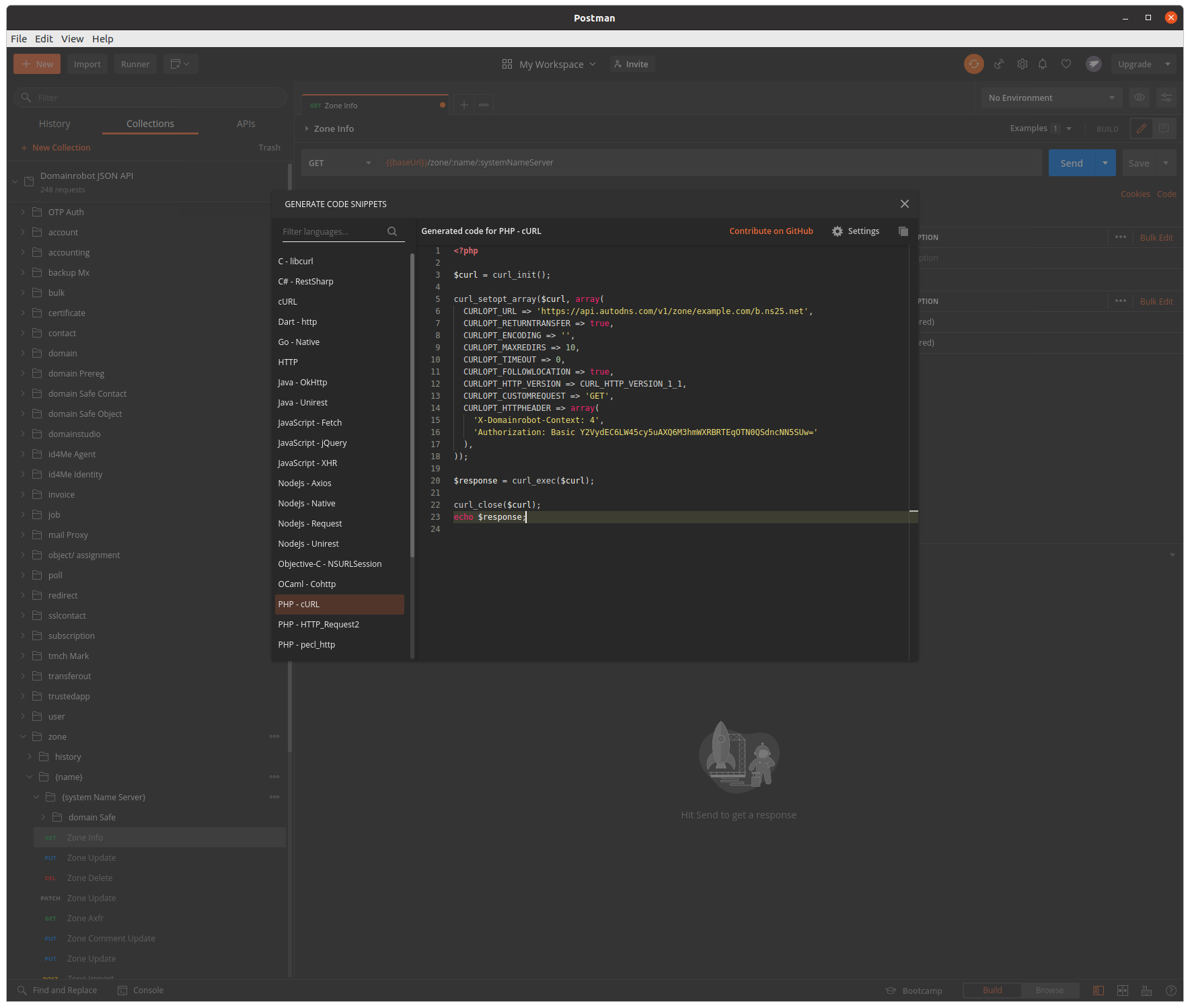Image resolution: width=1190 pixels, height=1008 pixels.
Task: Open the No Environment dropdown
Action: 1051,98
